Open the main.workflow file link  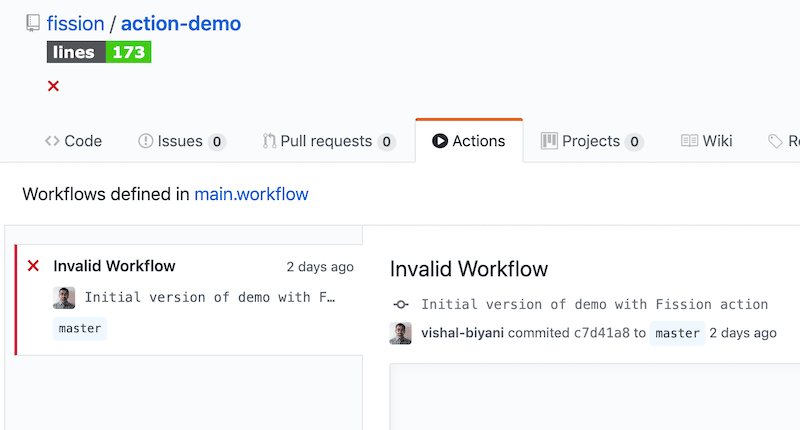[x=252, y=194]
